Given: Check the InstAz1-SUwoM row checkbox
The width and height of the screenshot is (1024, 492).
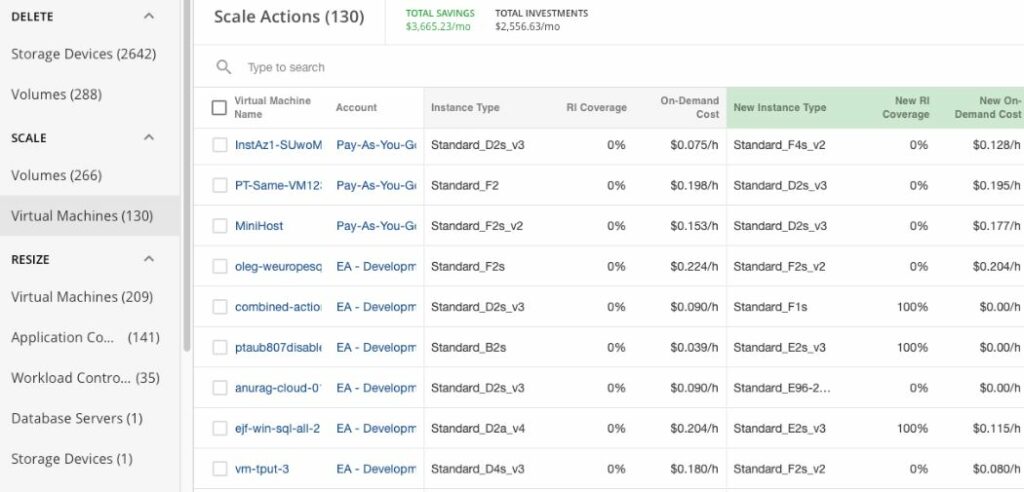Looking at the screenshot, I should (x=219, y=145).
